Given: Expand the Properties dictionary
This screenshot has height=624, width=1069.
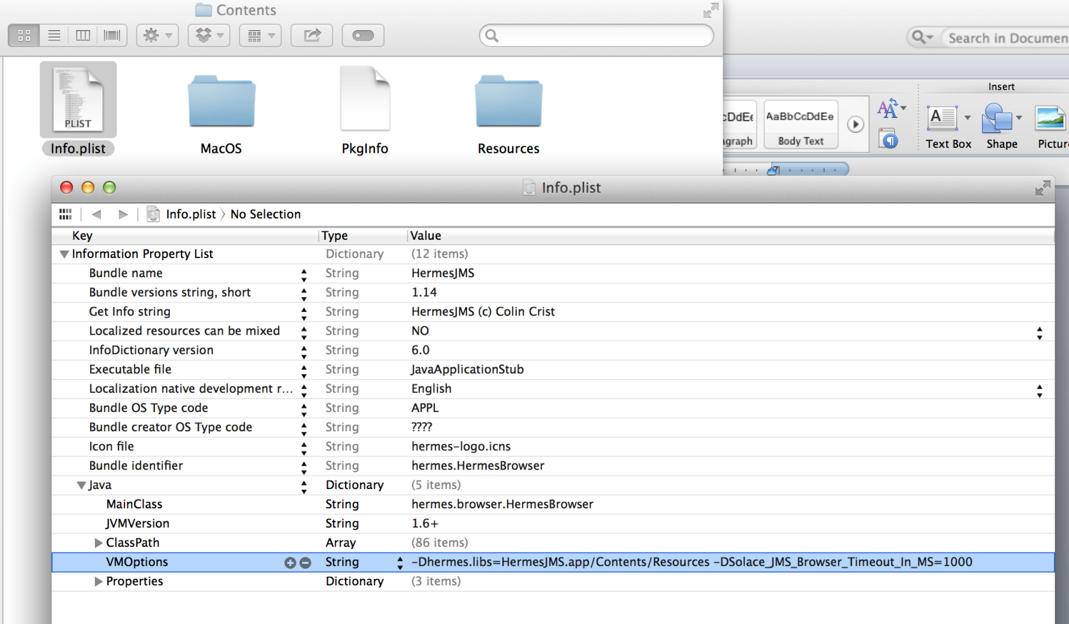Looking at the screenshot, I should (x=98, y=582).
